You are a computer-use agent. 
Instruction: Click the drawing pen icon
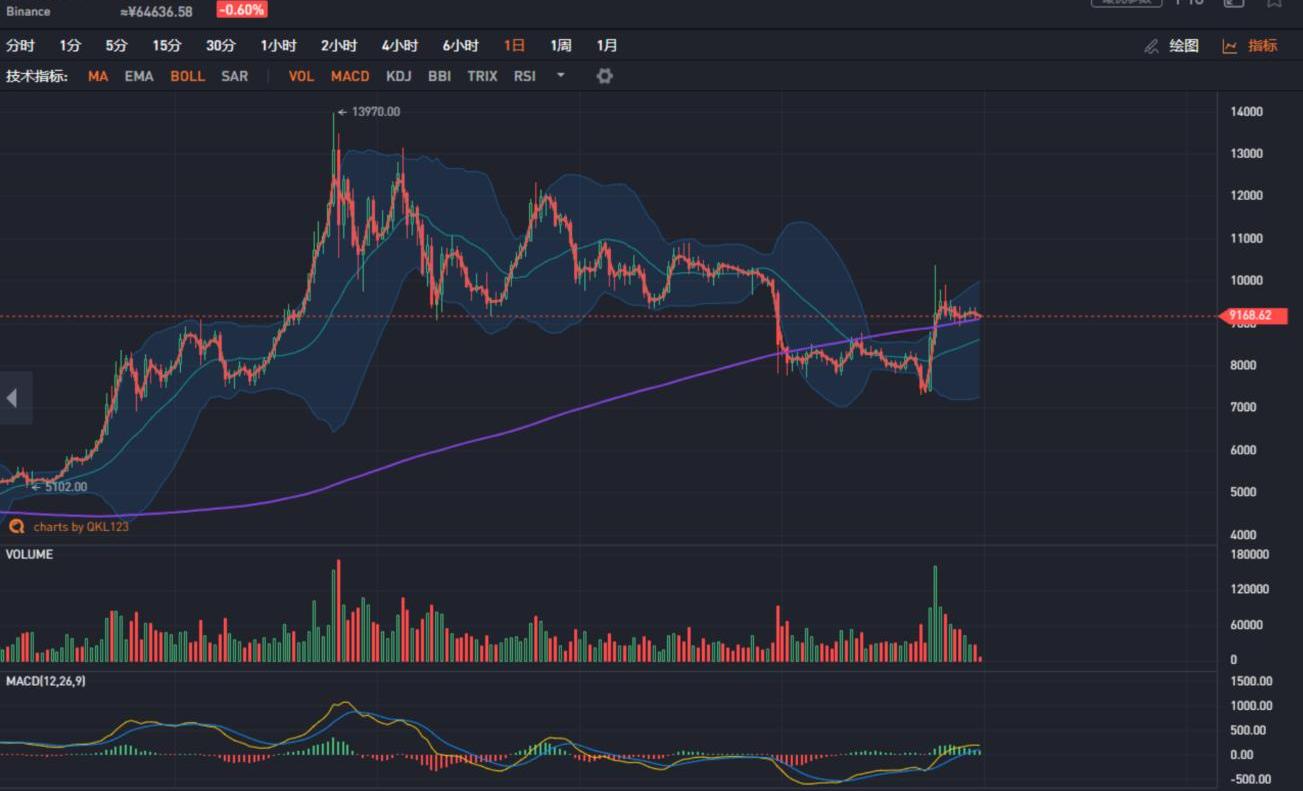point(1152,46)
